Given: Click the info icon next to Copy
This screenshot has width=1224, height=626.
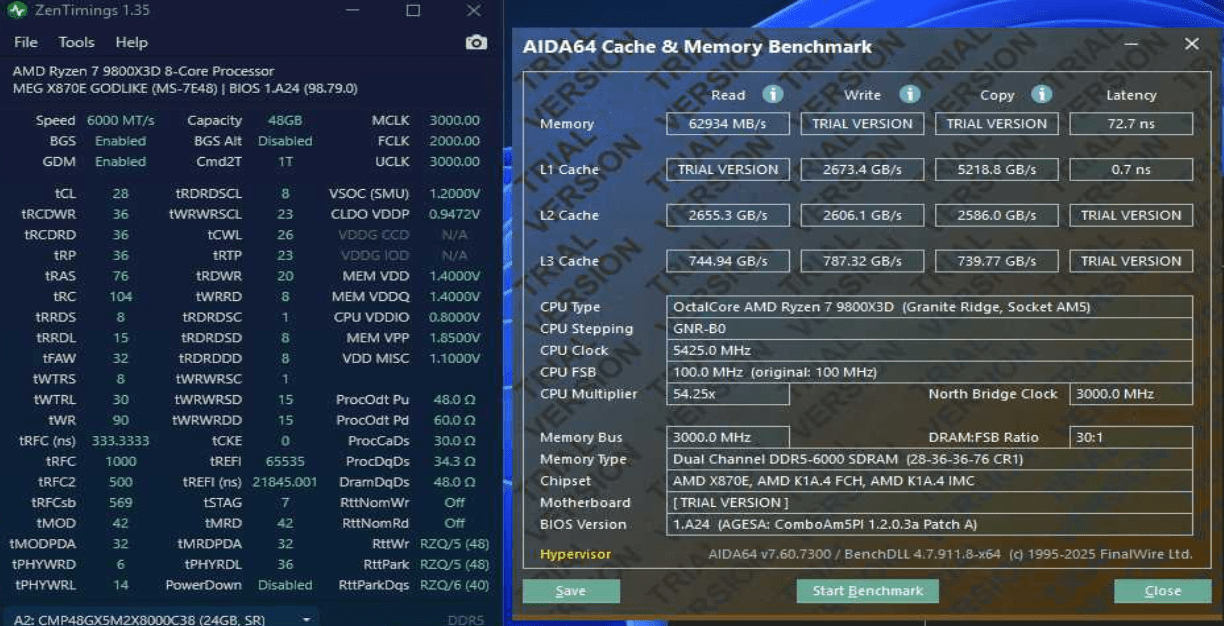Looking at the screenshot, I should (1041, 94).
